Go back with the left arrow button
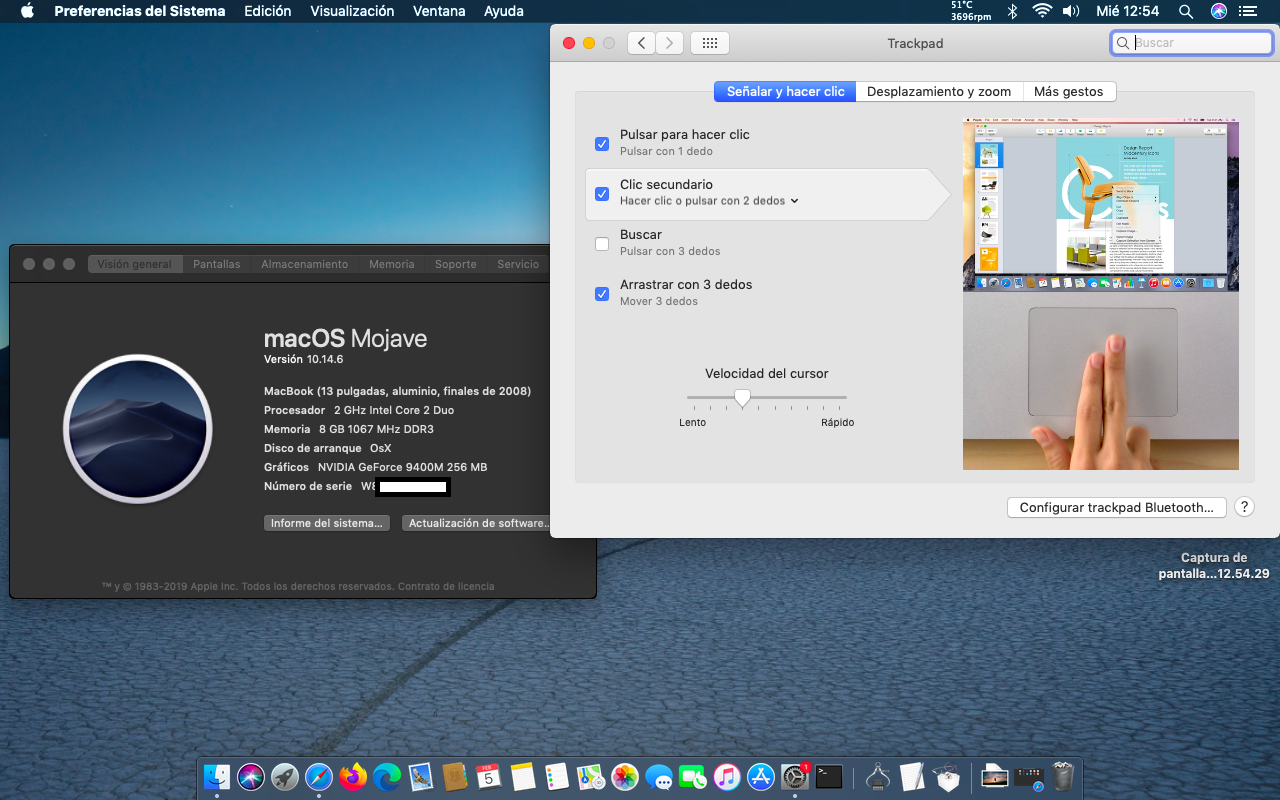The width and height of the screenshot is (1280, 800). (x=641, y=43)
